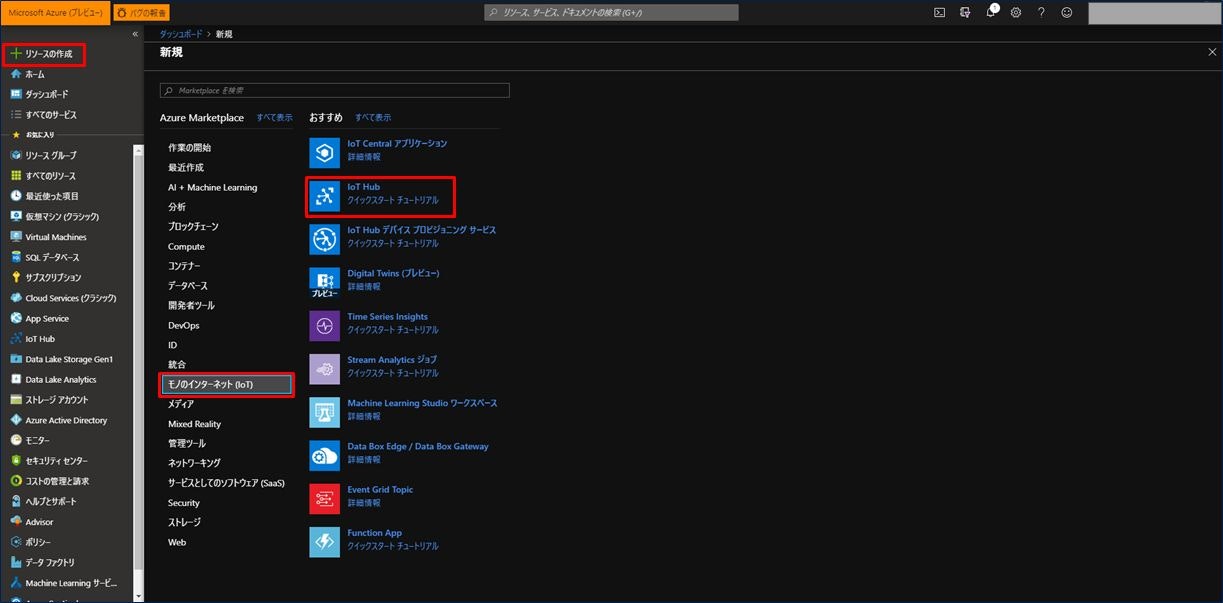Open the feedback smiley icon
Screen dimensions: 1223x603
1067,13
